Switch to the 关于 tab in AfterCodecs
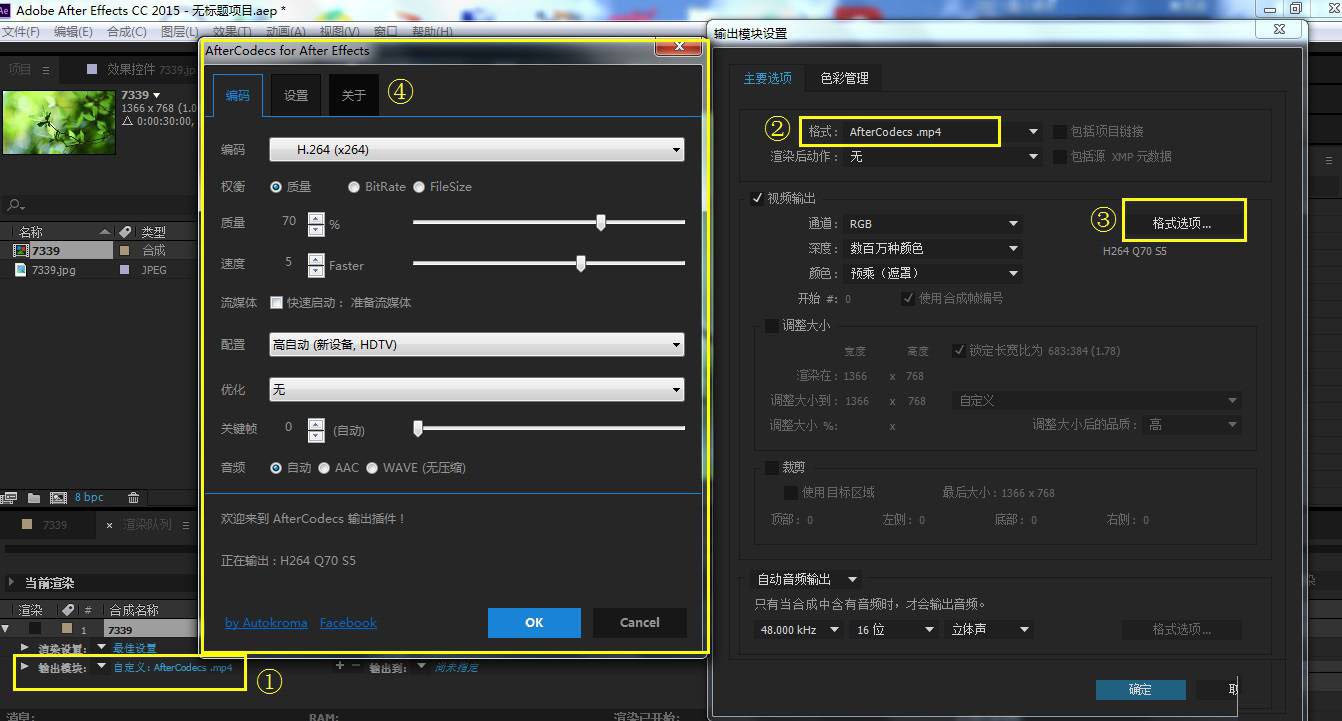The width and height of the screenshot is (1342, 721). [x=354, y=96]
